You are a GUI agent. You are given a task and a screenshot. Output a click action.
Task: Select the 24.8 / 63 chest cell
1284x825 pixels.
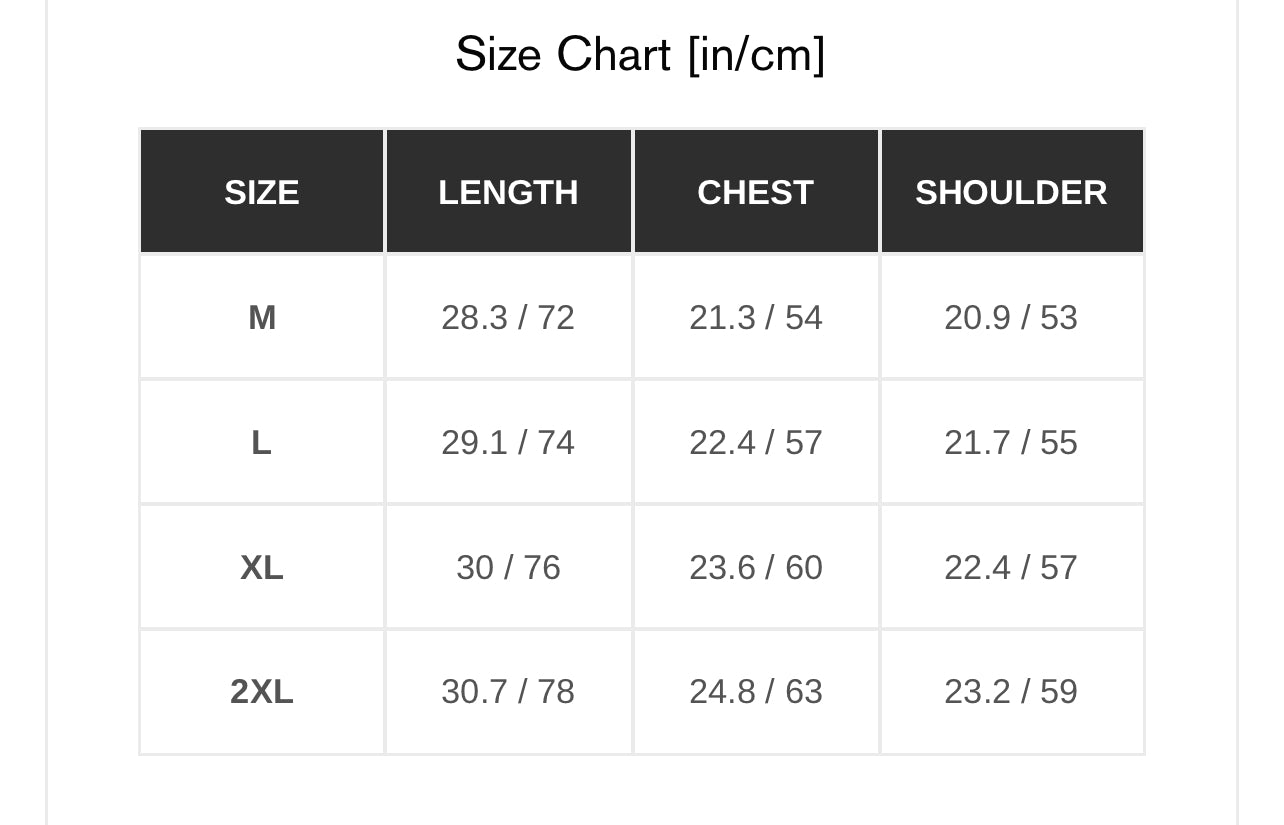[755, 691]
